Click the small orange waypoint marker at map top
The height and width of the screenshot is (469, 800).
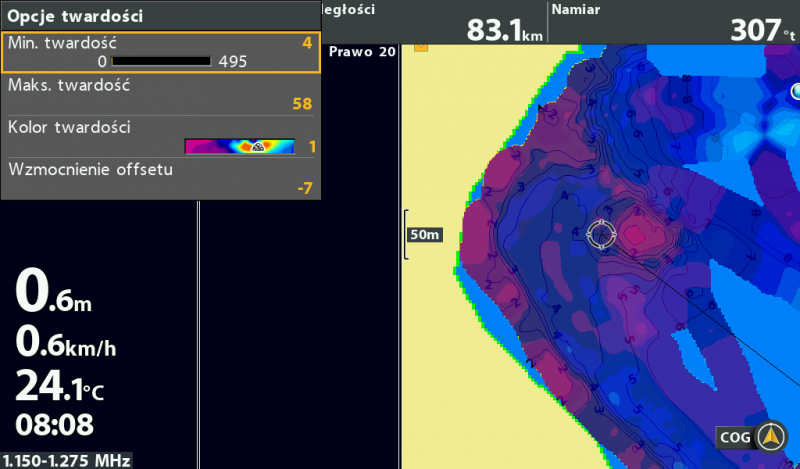coord(421,46)
